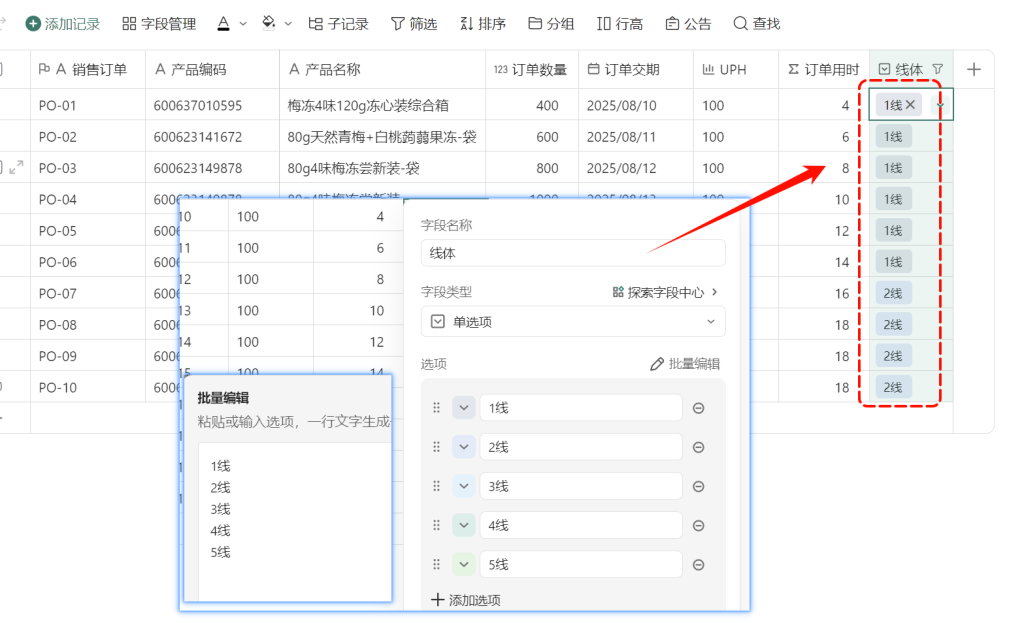Select the 梅冻4味120g冻心装综合箱 cell

click(x=382, y=105)
